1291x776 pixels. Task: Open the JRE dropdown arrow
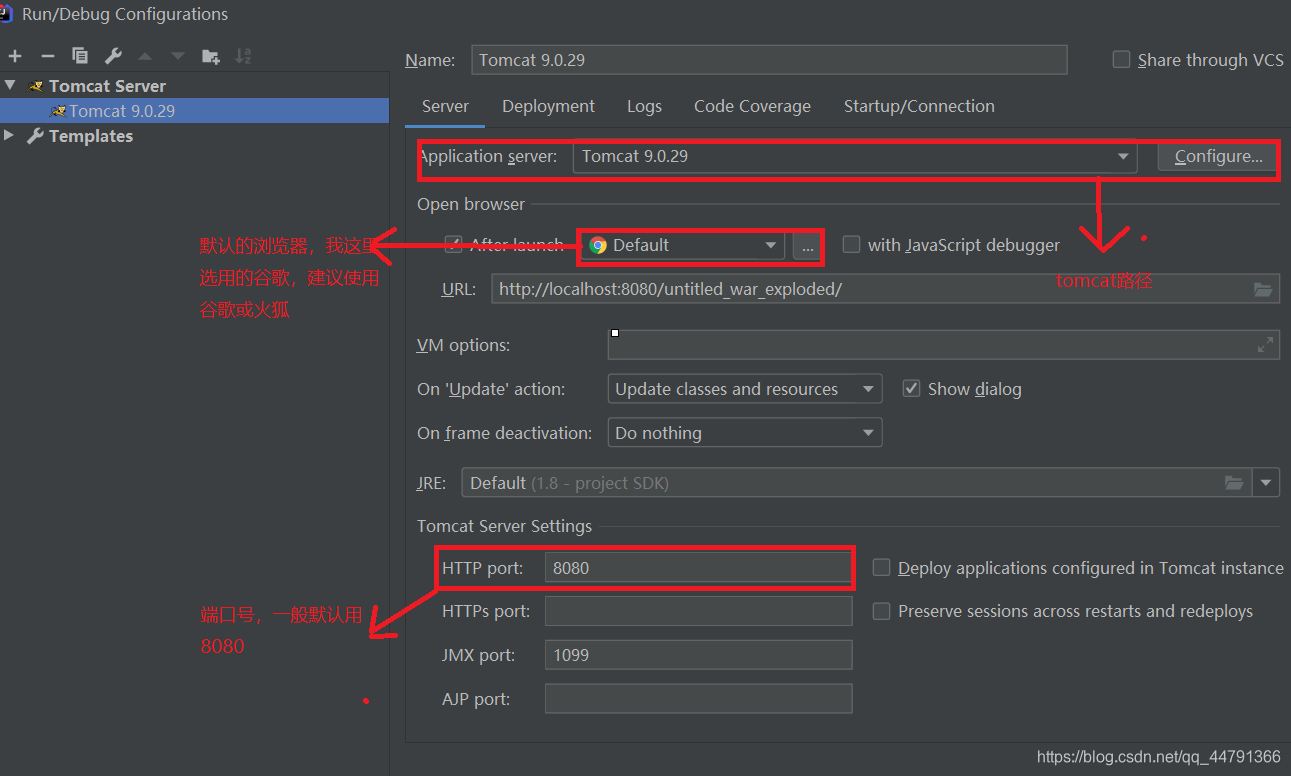[x=1266, y=483]
